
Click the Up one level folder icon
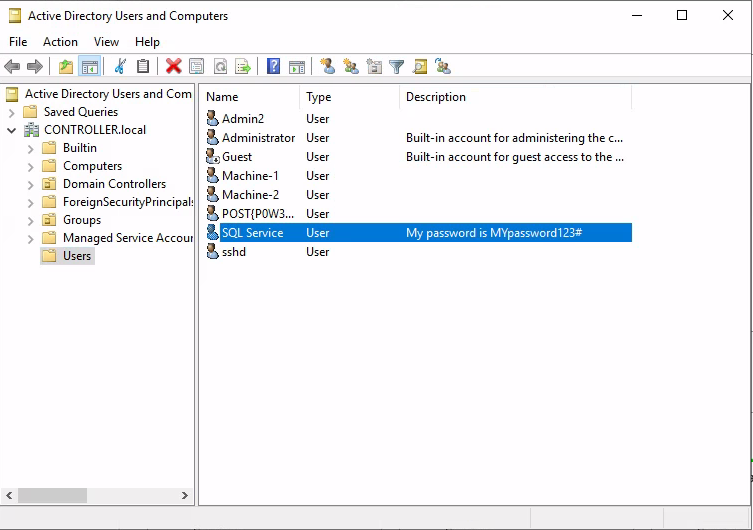(66, 67)
